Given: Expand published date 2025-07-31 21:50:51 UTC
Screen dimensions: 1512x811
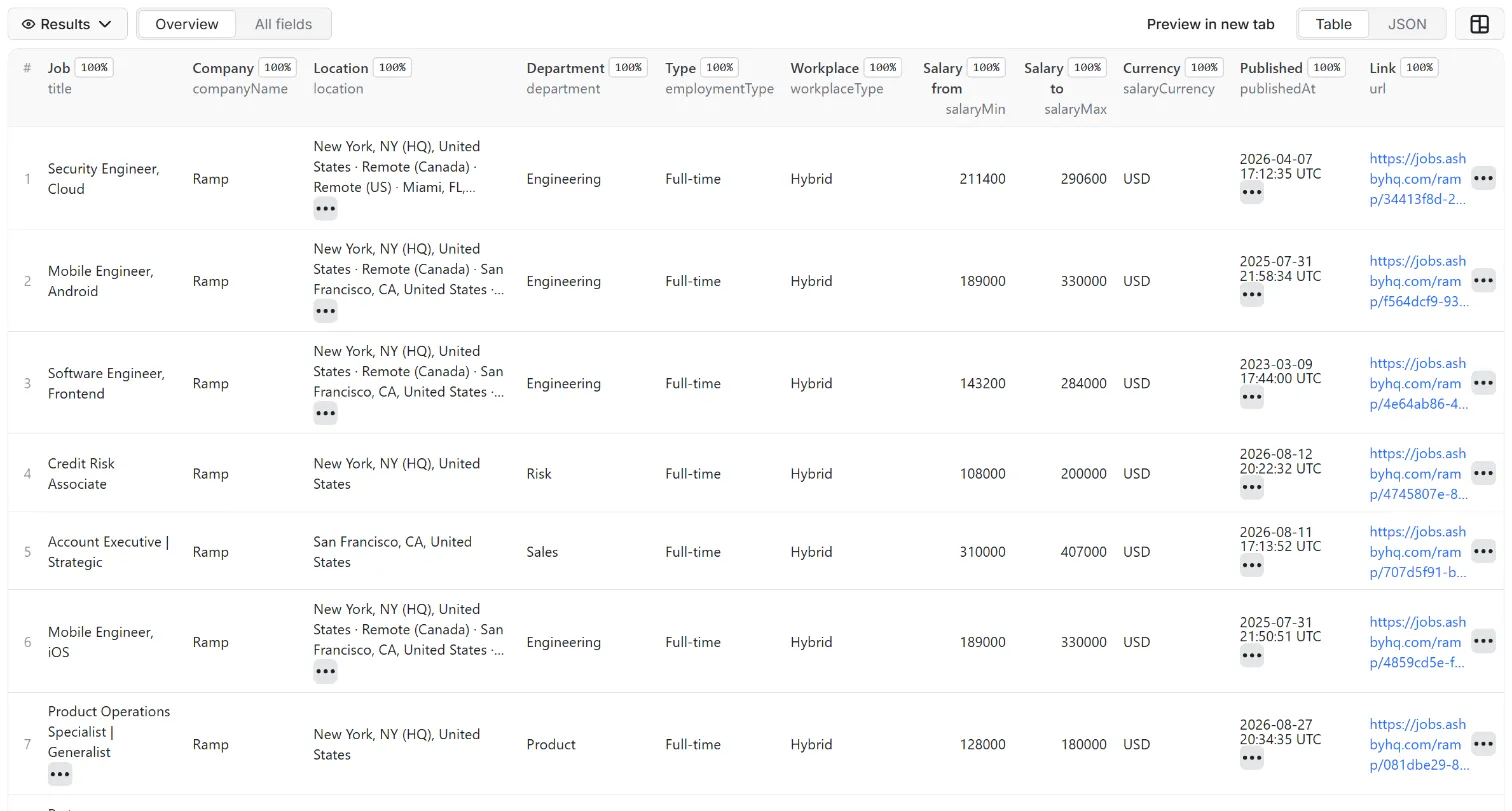Looking at the screenshot, I should (1251, 656).
